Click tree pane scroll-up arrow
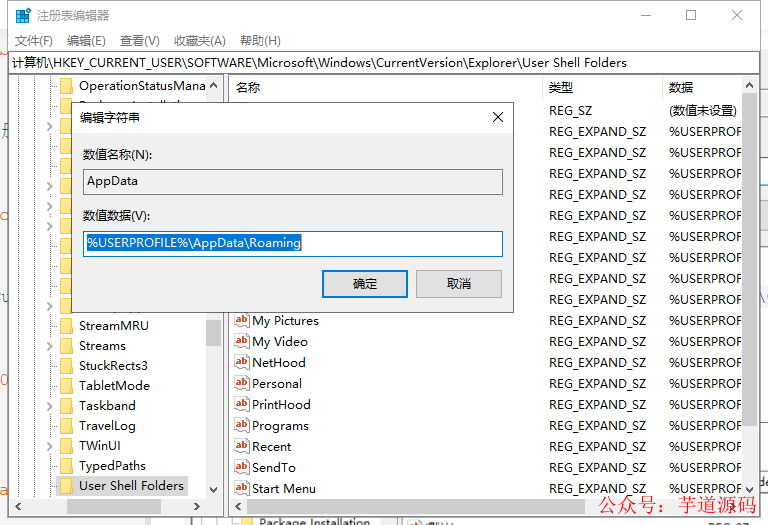 [214, 85]
